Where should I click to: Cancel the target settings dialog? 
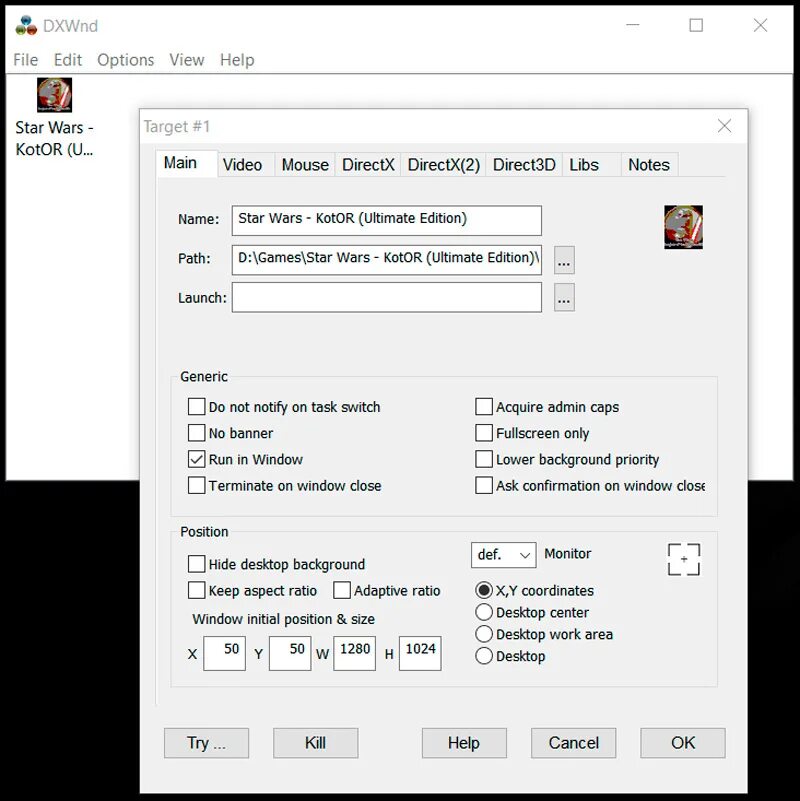pyautogui.click(x=573, y=743)
